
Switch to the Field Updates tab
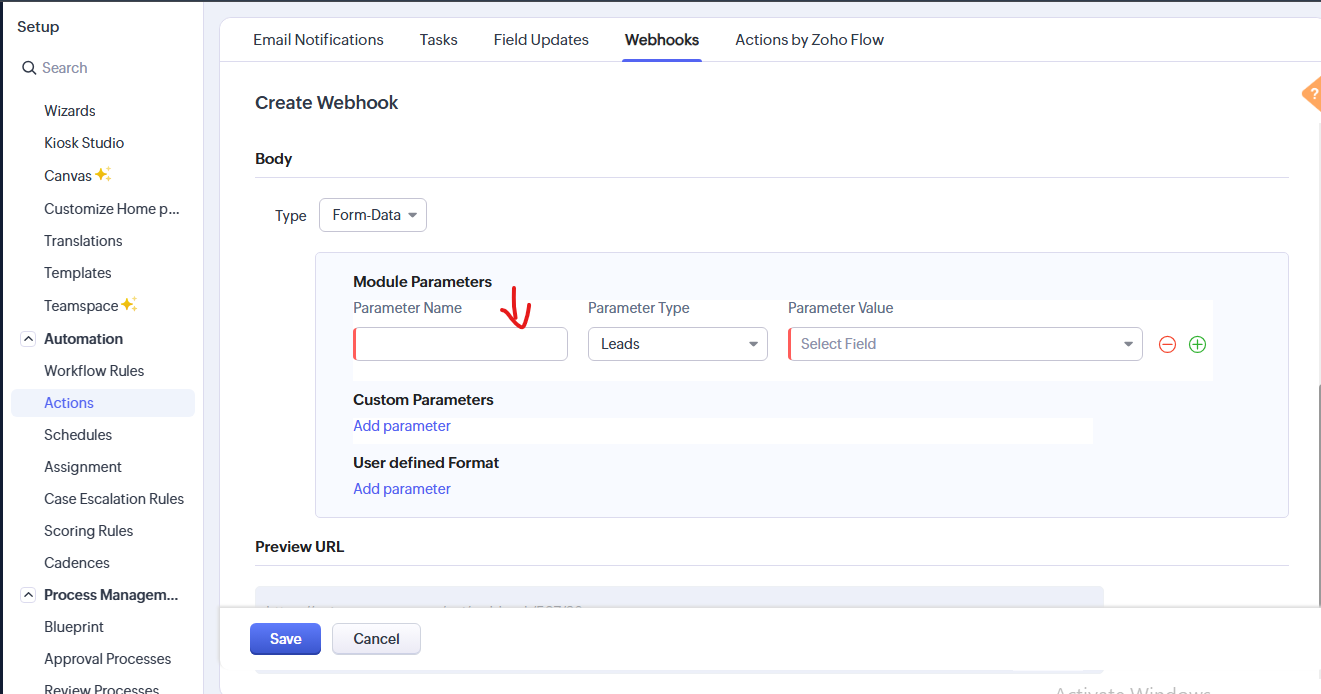click(x=541, y=40)
